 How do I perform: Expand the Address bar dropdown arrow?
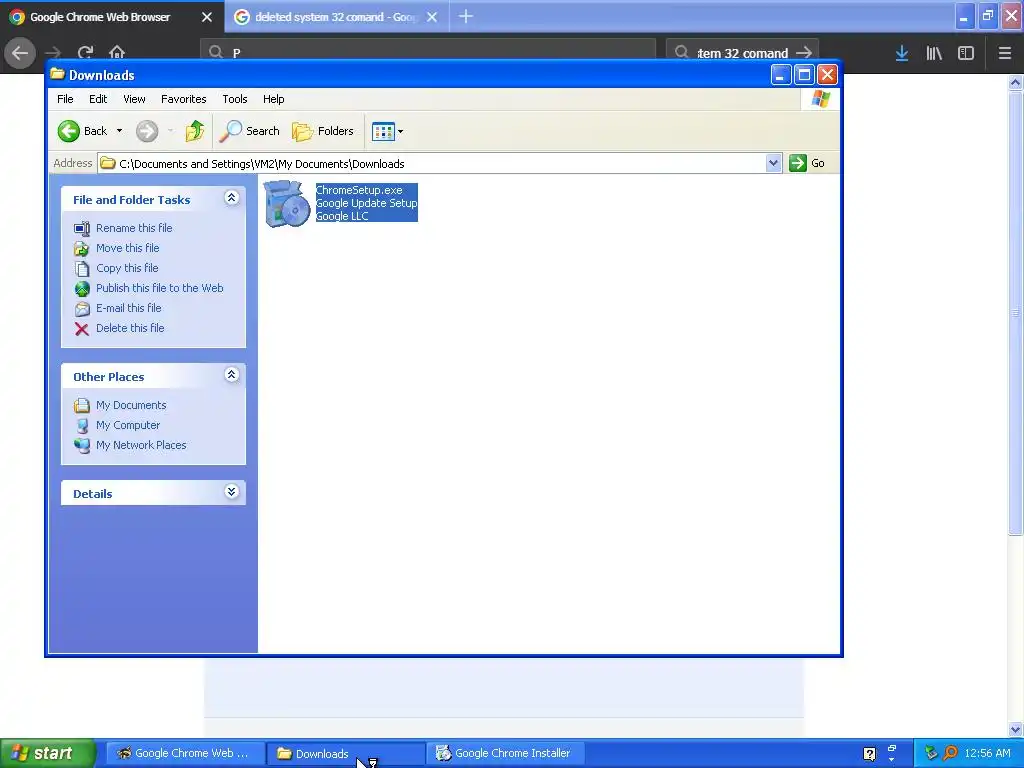[x=773, y=163]
